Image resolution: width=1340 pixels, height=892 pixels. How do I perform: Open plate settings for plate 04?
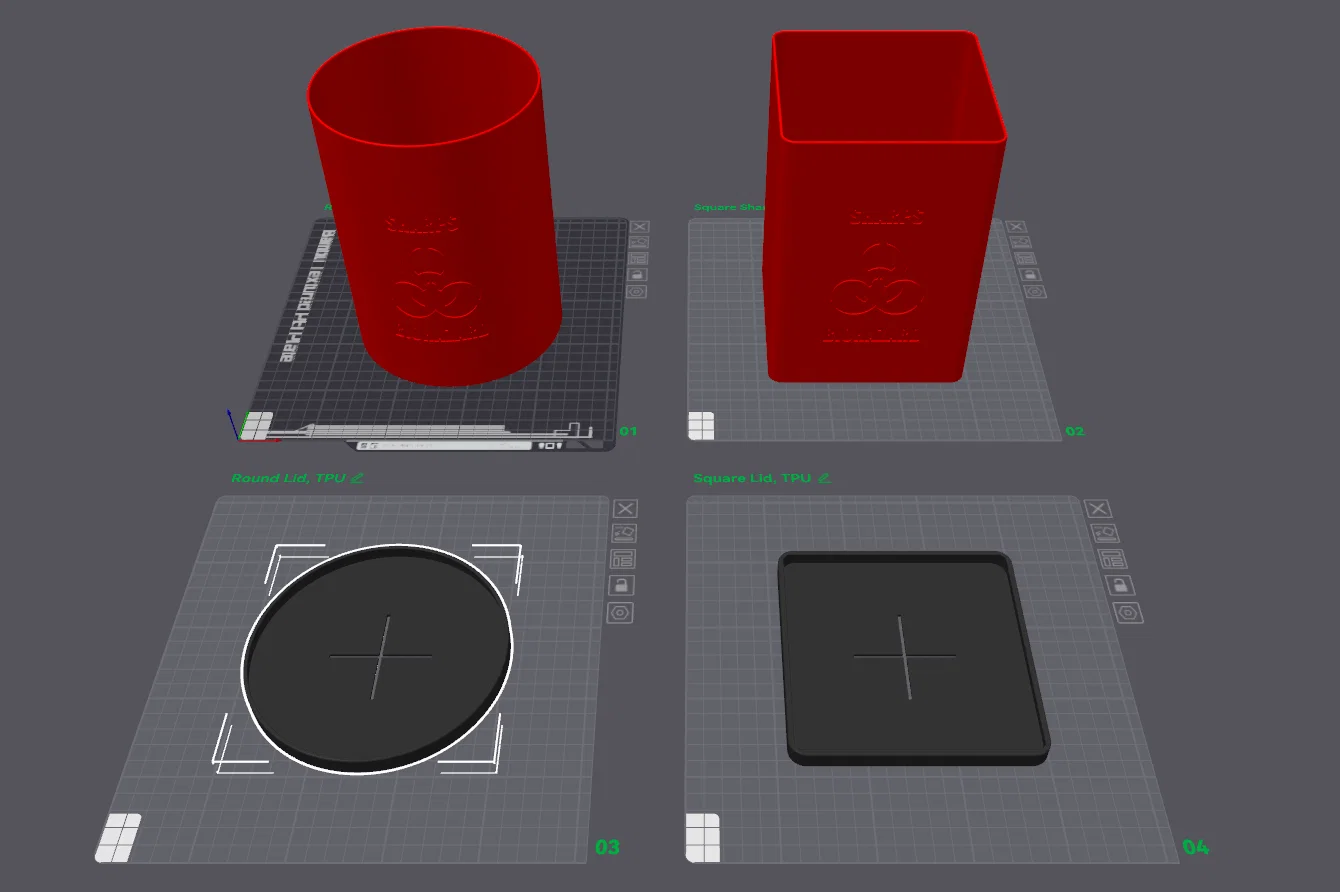tap(1128, 612)
